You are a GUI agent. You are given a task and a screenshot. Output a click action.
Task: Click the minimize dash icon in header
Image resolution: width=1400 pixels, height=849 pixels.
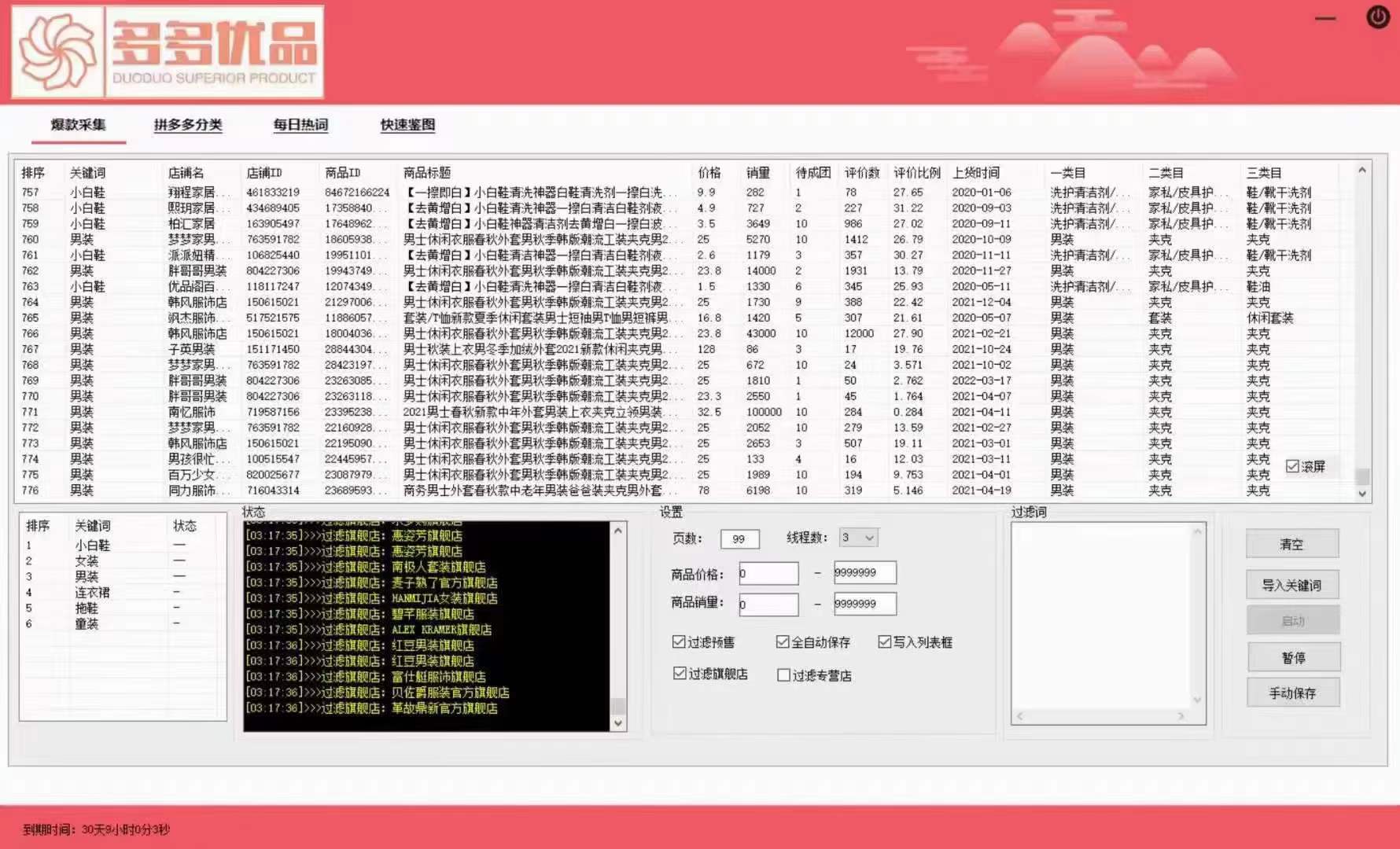click(1325, 18)
